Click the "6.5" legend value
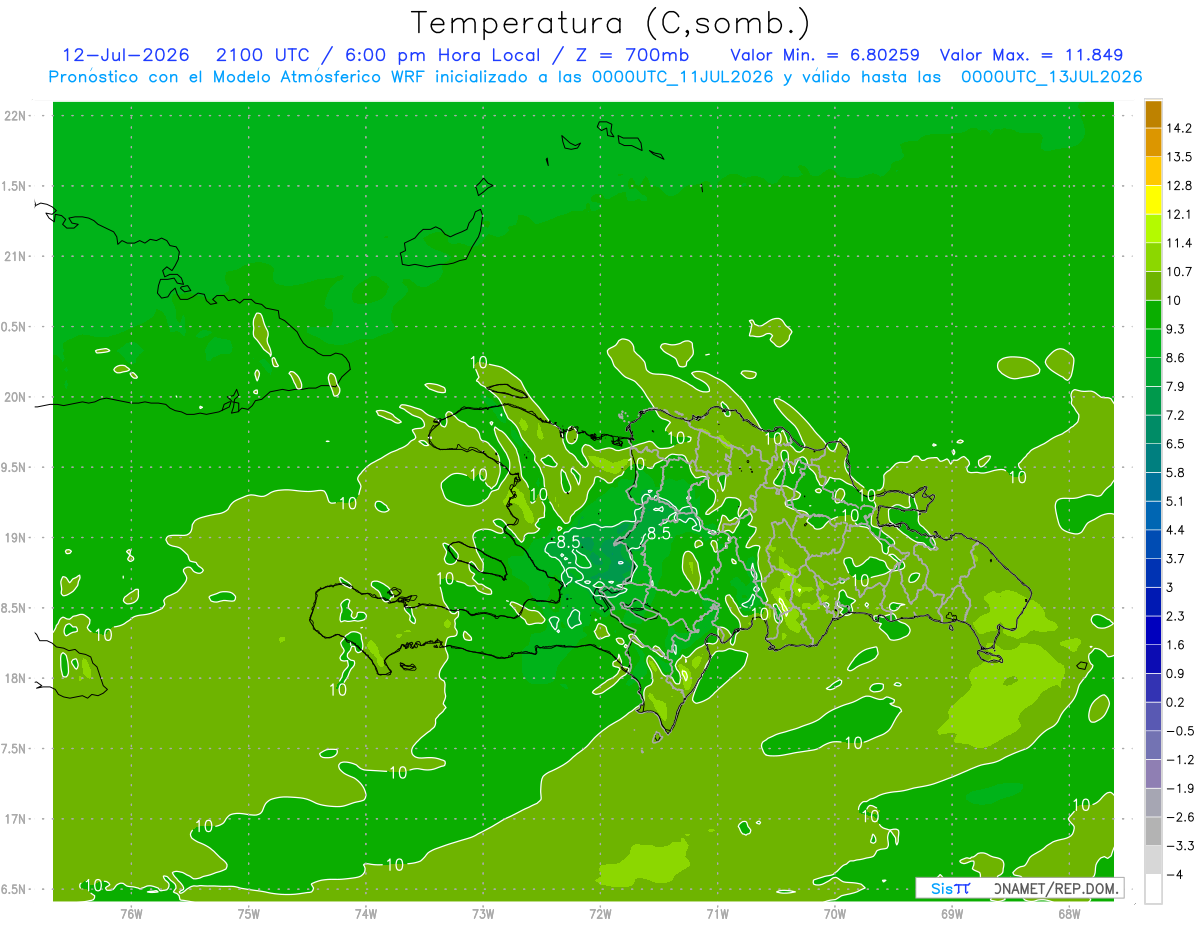1200x927 pixels. 1176,444
